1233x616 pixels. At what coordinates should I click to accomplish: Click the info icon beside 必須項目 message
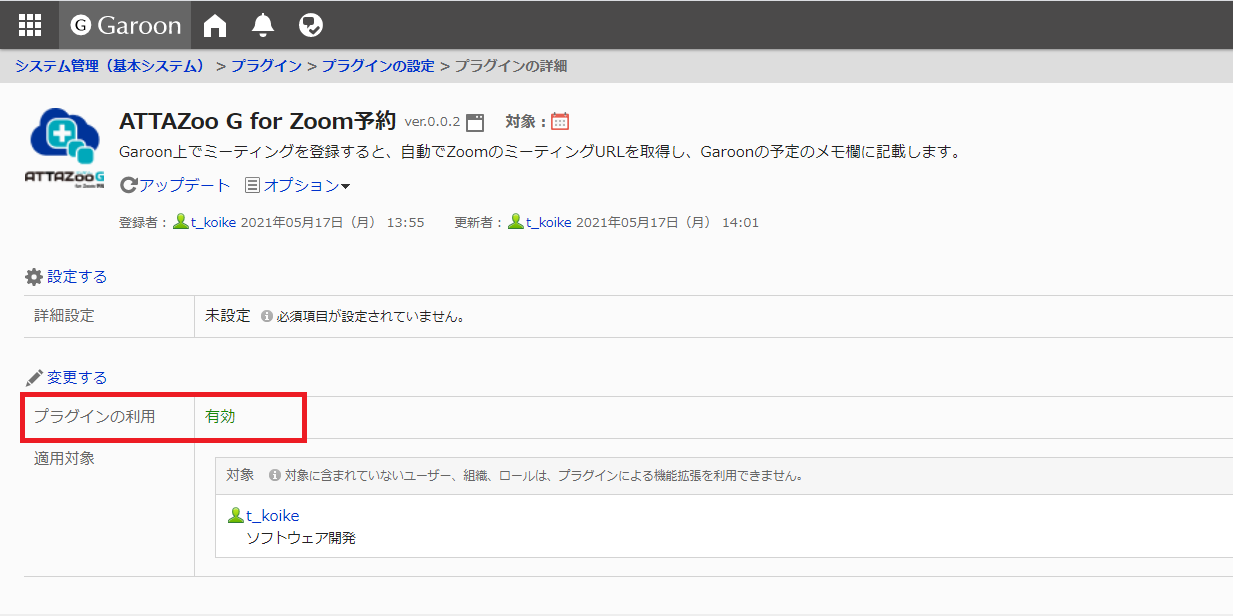(x=267, y=316)
